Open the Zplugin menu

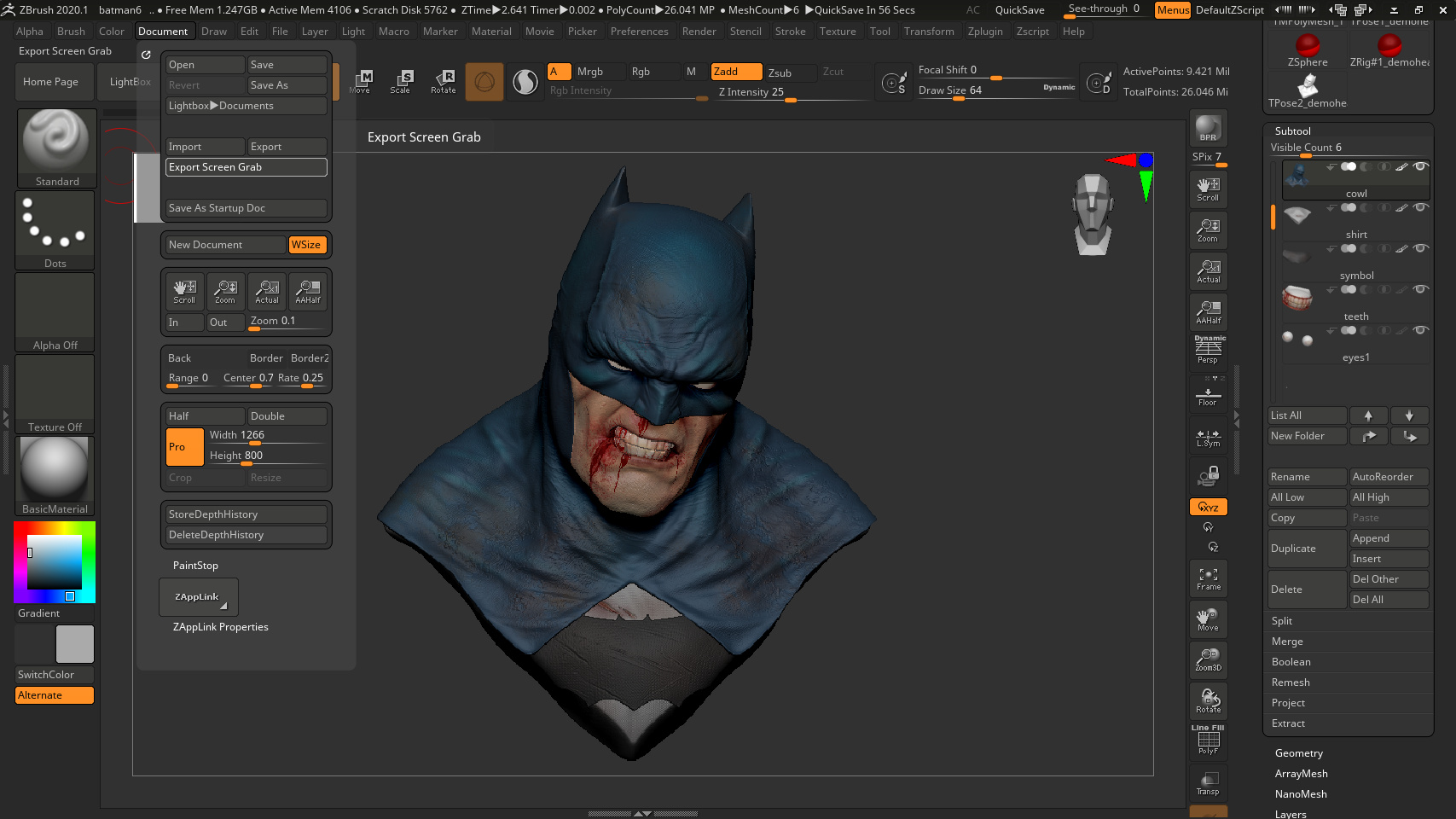click(x=985, y=32)
